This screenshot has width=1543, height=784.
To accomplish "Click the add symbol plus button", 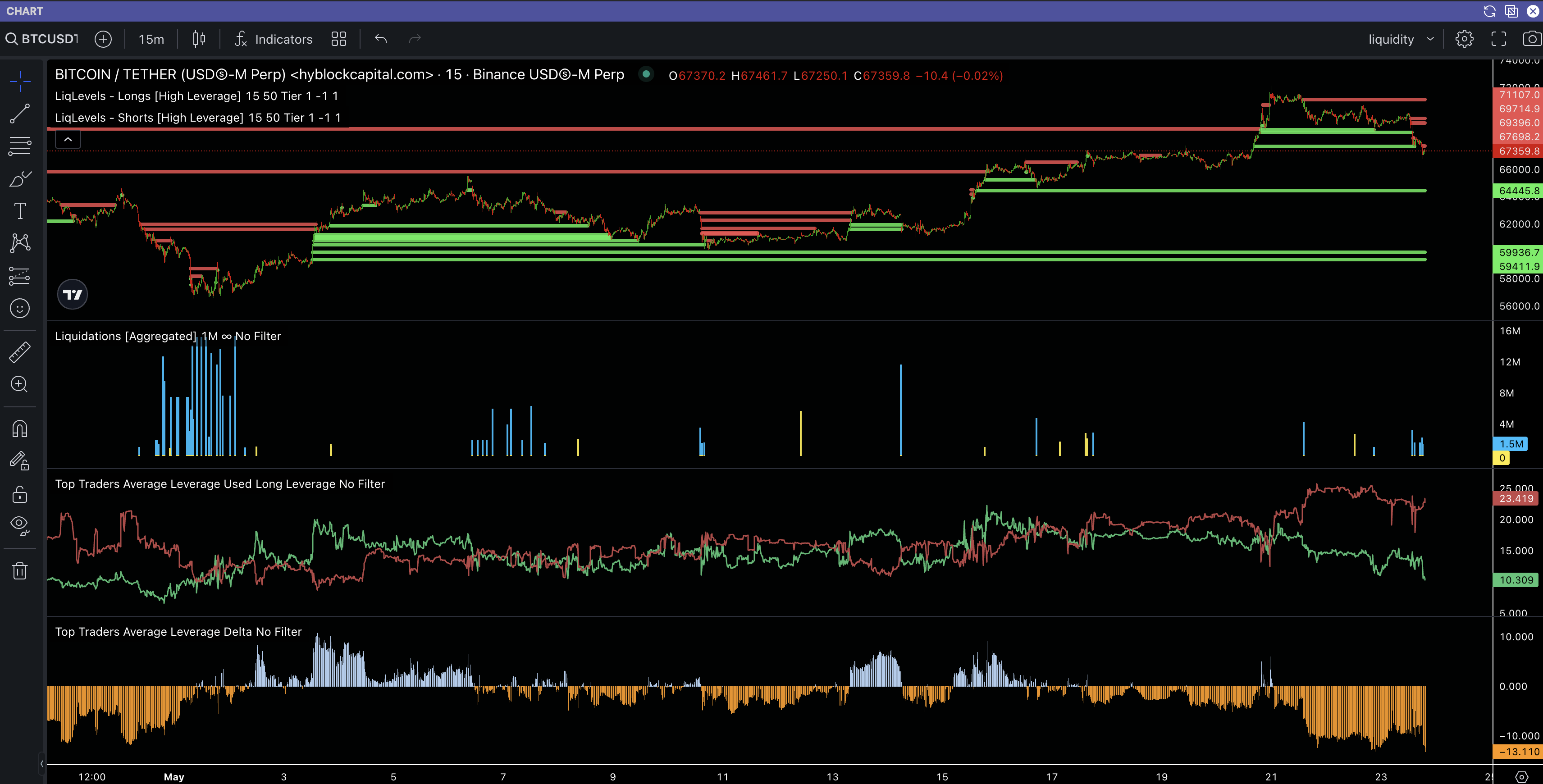I will pyautogui.click(x=103, y=39).
